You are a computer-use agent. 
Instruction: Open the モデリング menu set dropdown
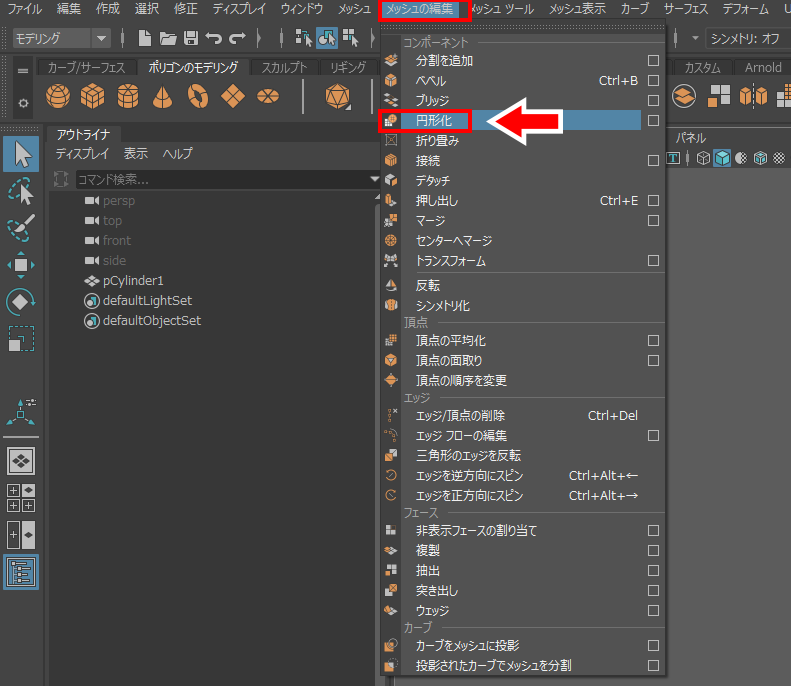(101, 38)
